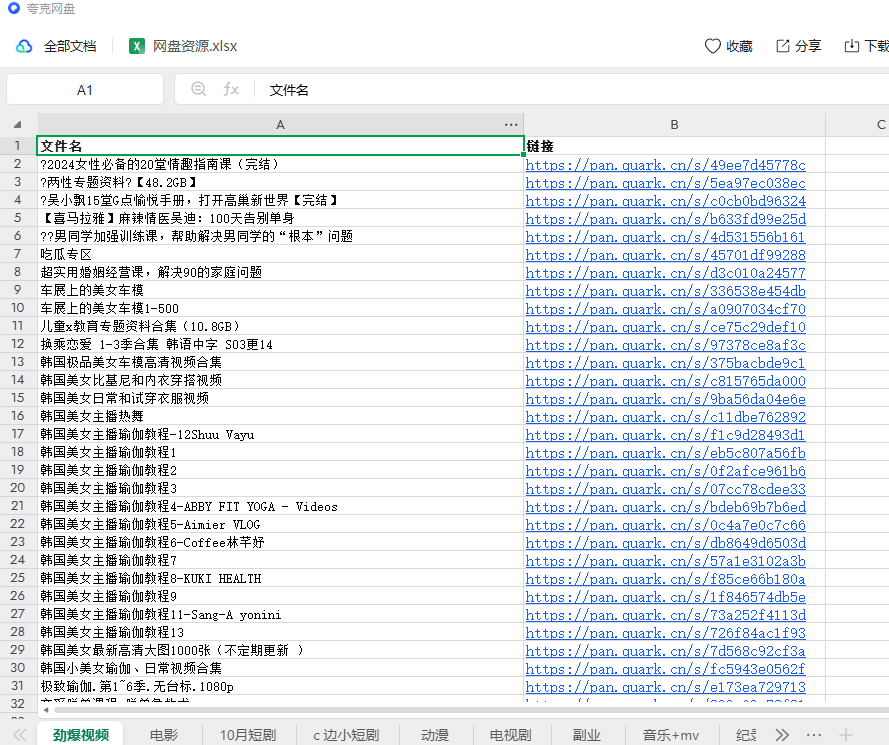
Task: Switch to the 10月短剧 sheet tab
Action: tap(247, 735)
